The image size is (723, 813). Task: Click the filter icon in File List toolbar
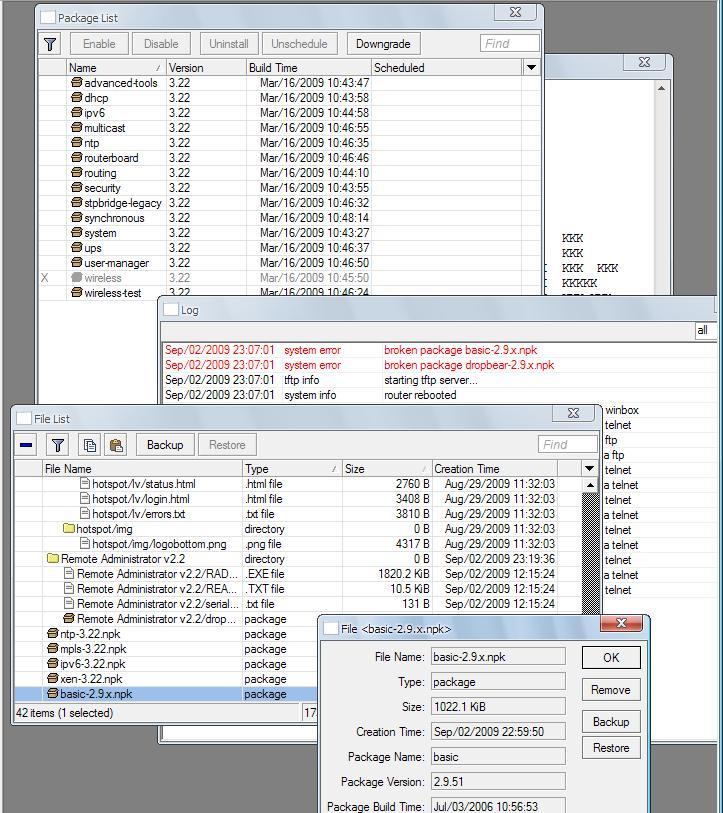tap(58, 445)
